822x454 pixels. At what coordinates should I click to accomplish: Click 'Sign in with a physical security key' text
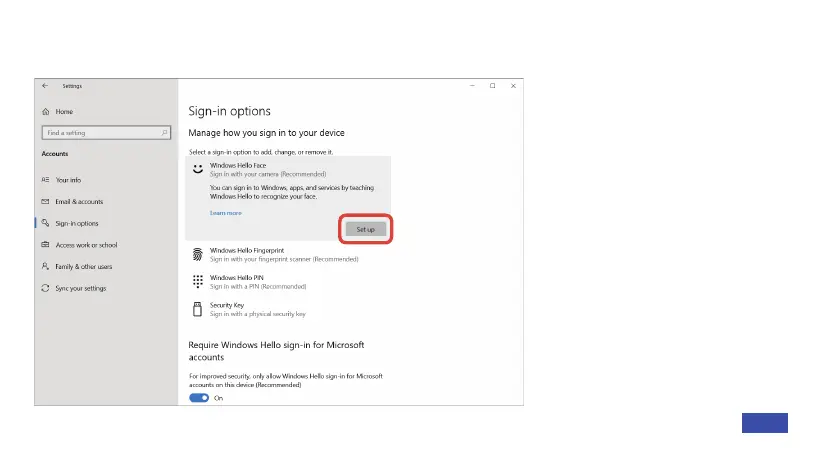pyautogui.click(x=257, y=314)
